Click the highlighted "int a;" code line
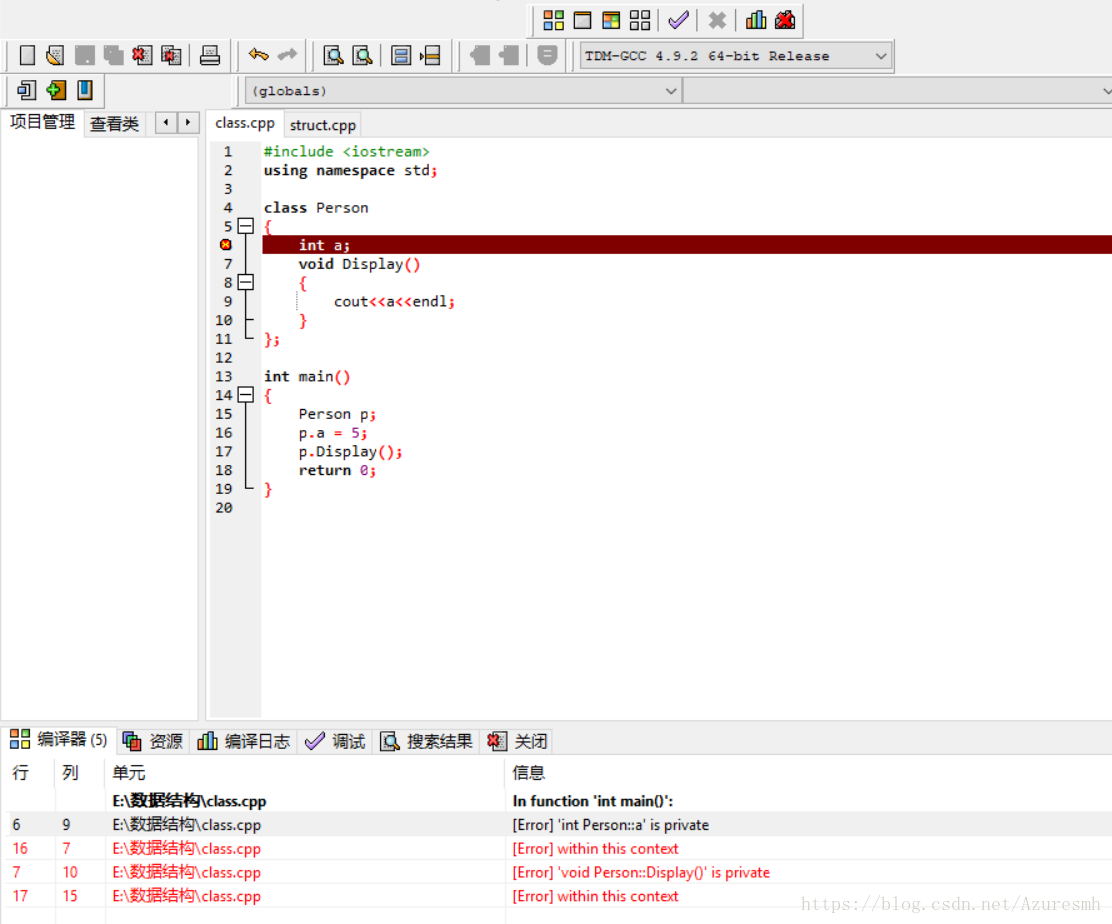The width and height of the screenshot is (1112, 924). coord(686,245)
